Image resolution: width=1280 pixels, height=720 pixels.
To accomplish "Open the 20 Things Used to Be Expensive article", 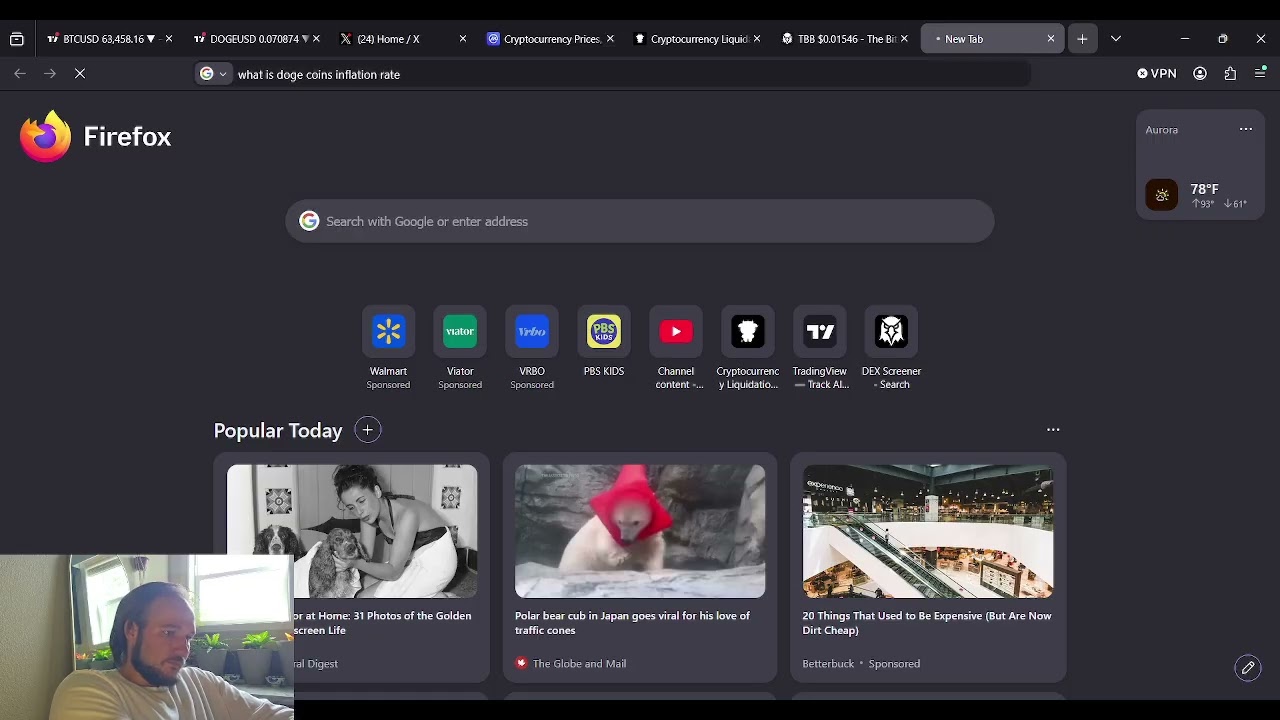I will coord(927,623).
